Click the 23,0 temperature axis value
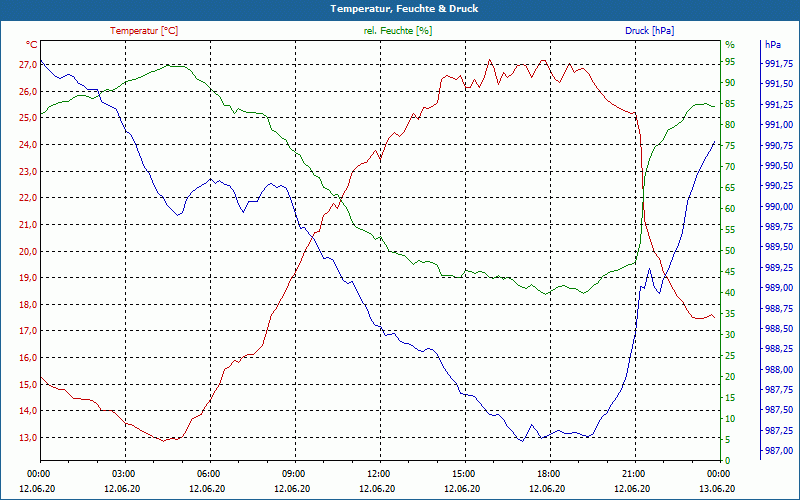 pyautogui.click(x=28, y=172)
